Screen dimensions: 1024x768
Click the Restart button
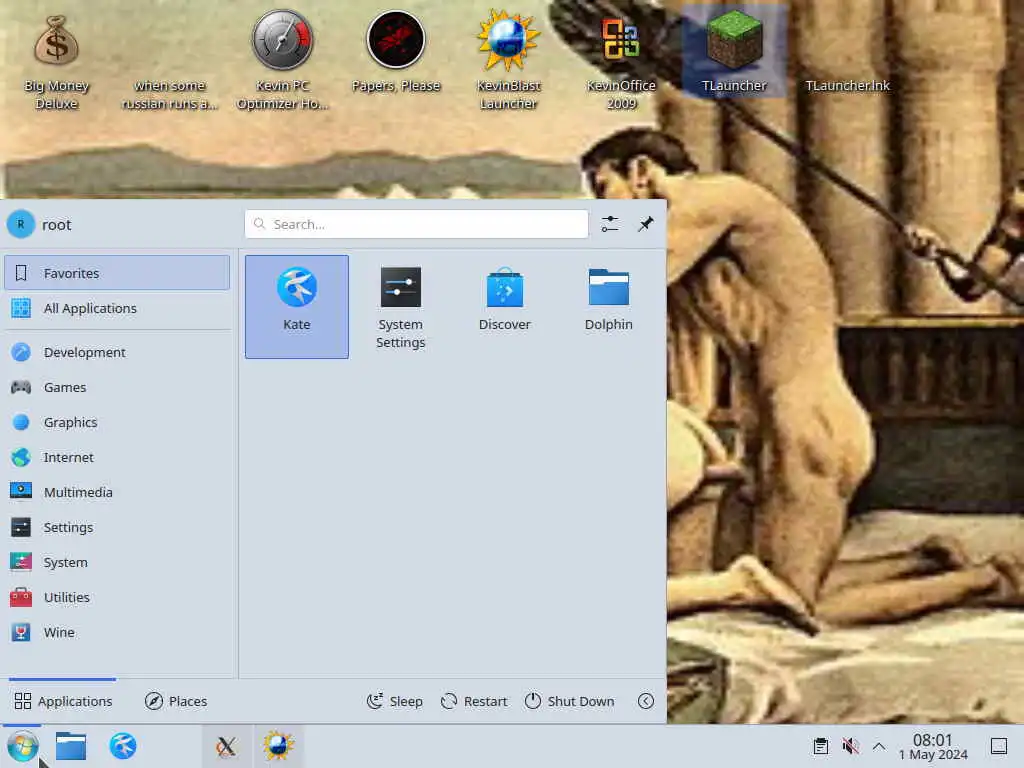tap(474, 701)
